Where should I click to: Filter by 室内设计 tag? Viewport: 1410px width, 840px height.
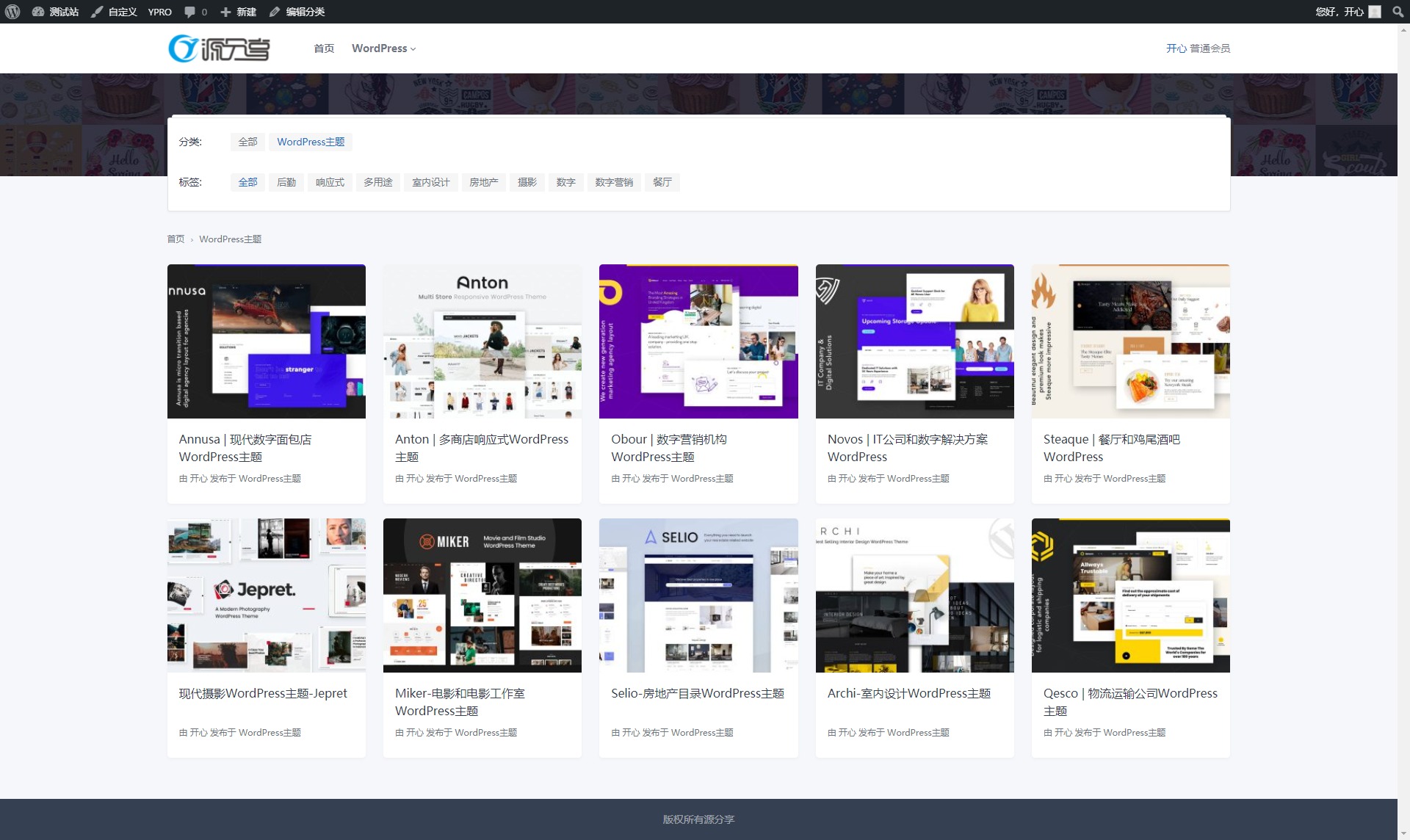coord(431,182)
